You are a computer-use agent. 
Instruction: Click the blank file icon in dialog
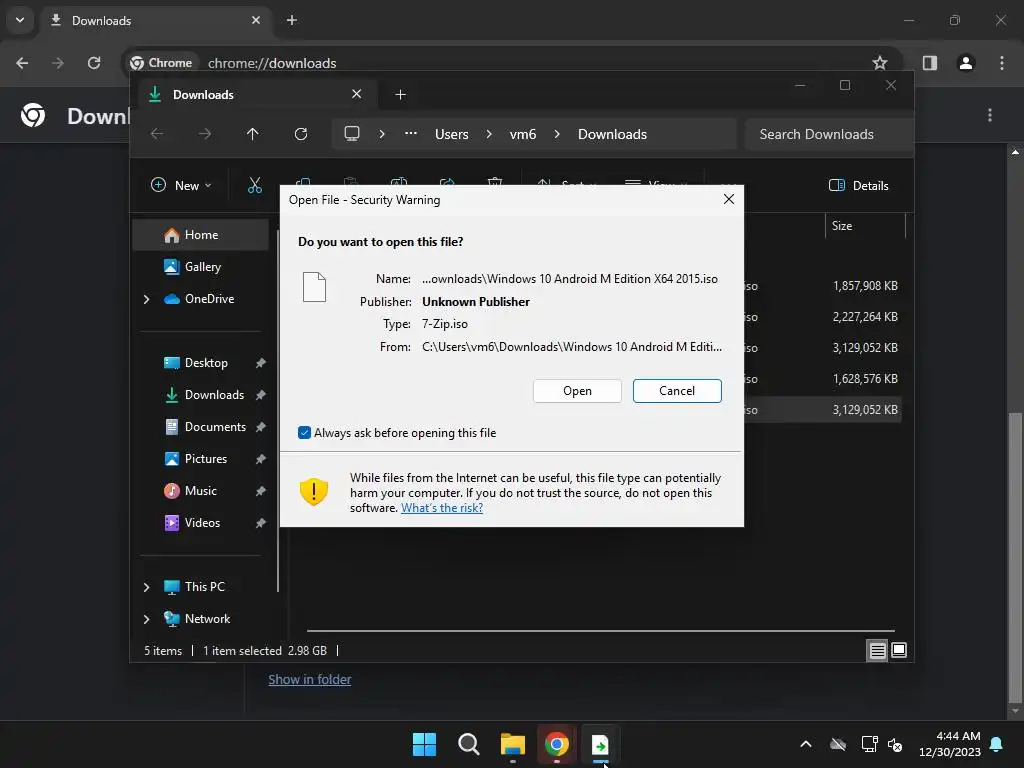314,287
